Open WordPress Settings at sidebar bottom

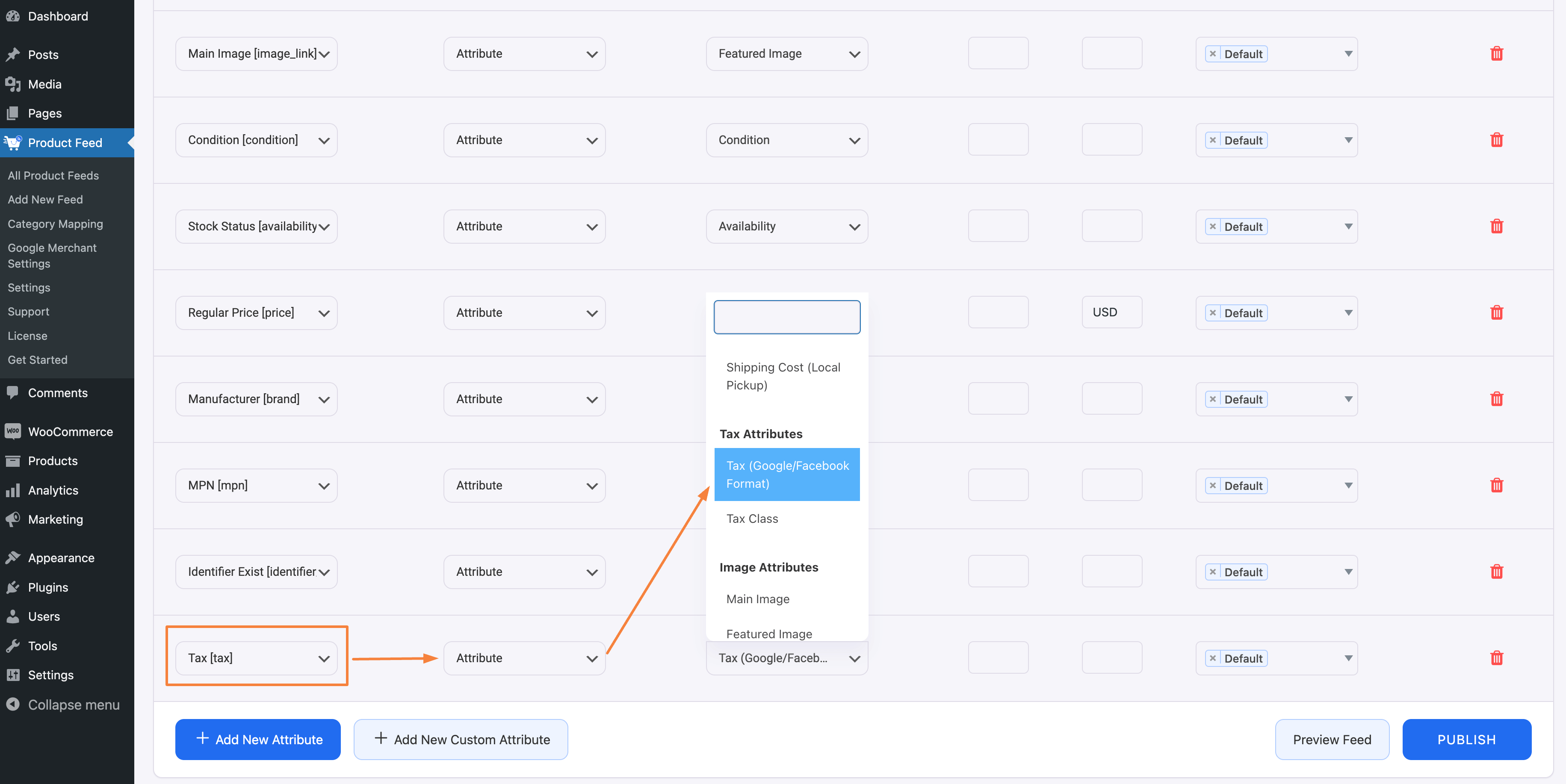(67, 675)
